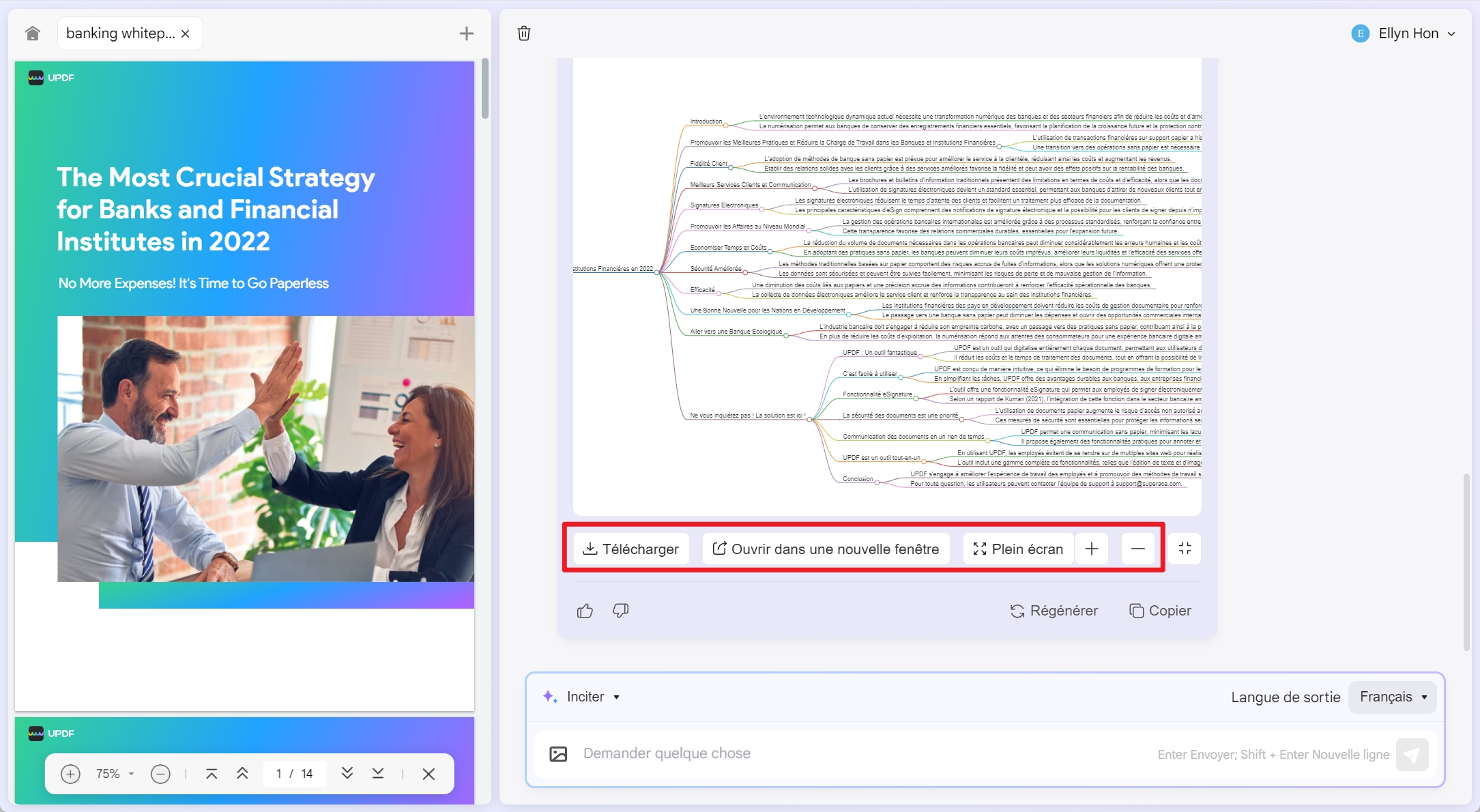This screenshot has height=812, width=1480.
Task: Click the thumbs down icon
Action: click(x=620, y=611)
